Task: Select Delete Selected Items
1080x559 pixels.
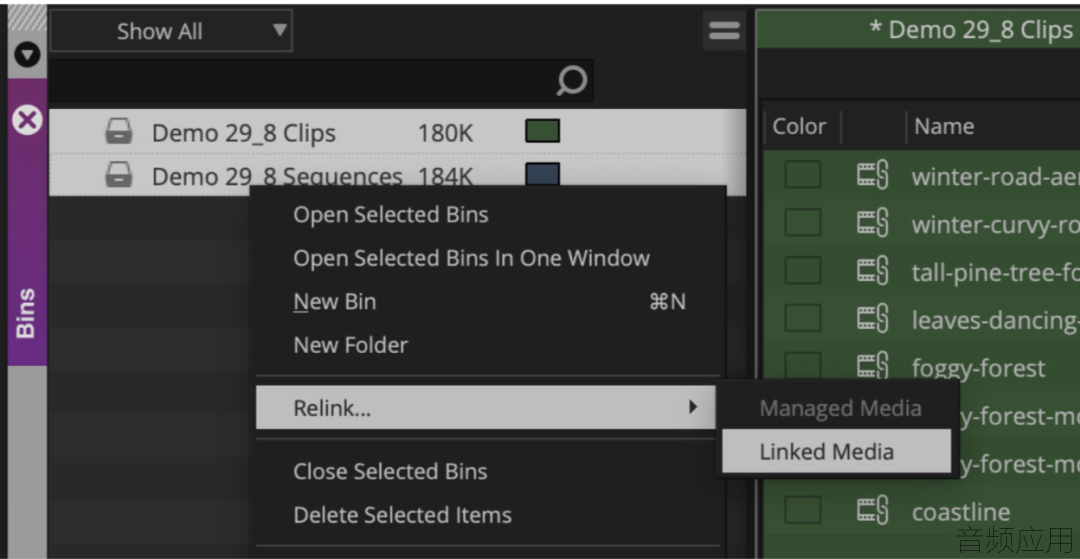Action: tap(402, 515)
